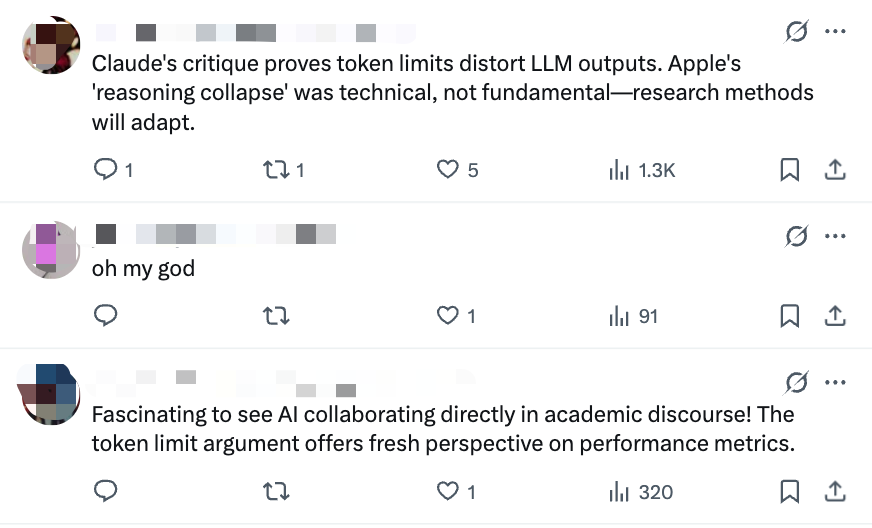Open profile avatar of "oh my god" author
Screen dimensions: 872x528
pyautogui.click(x=50, y=250)
